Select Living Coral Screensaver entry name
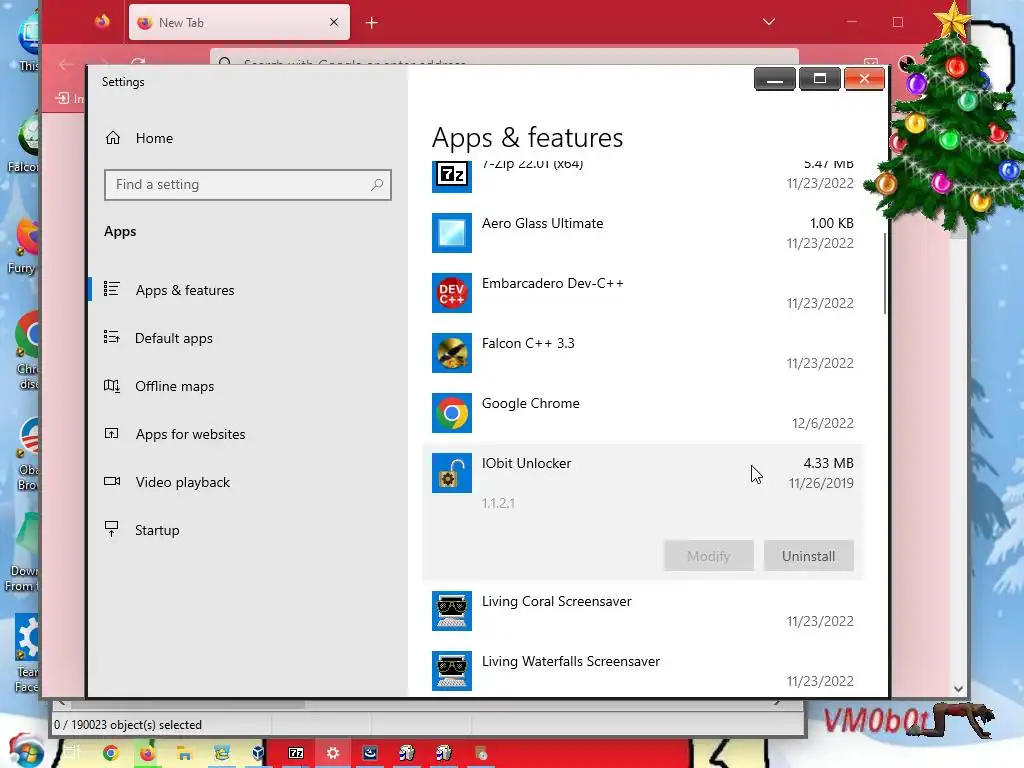1024x768 pixels. pos(556,601)
